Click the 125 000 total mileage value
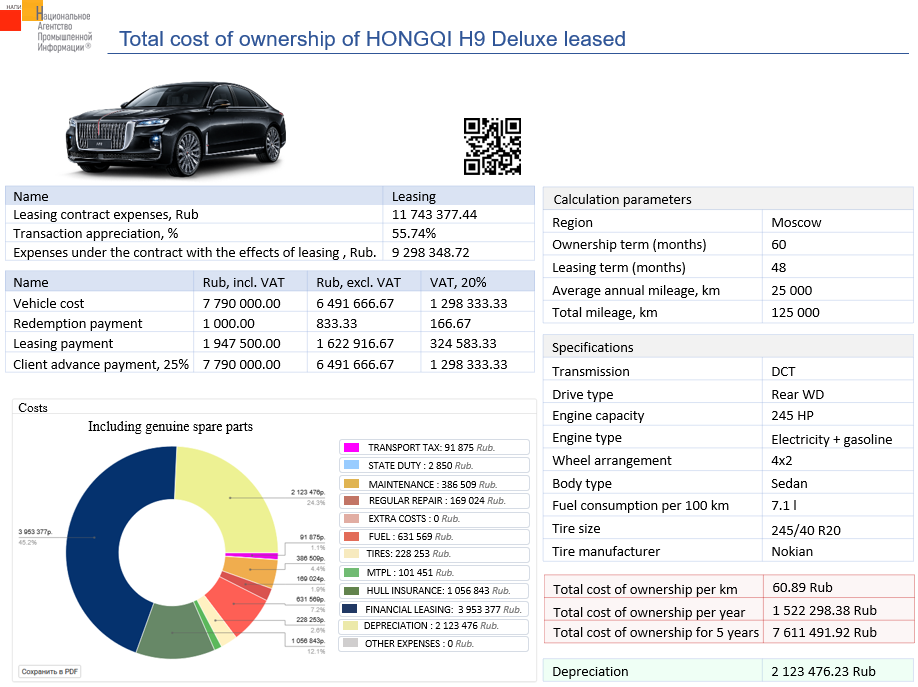918x687 pixels. [x=795, y=312]
